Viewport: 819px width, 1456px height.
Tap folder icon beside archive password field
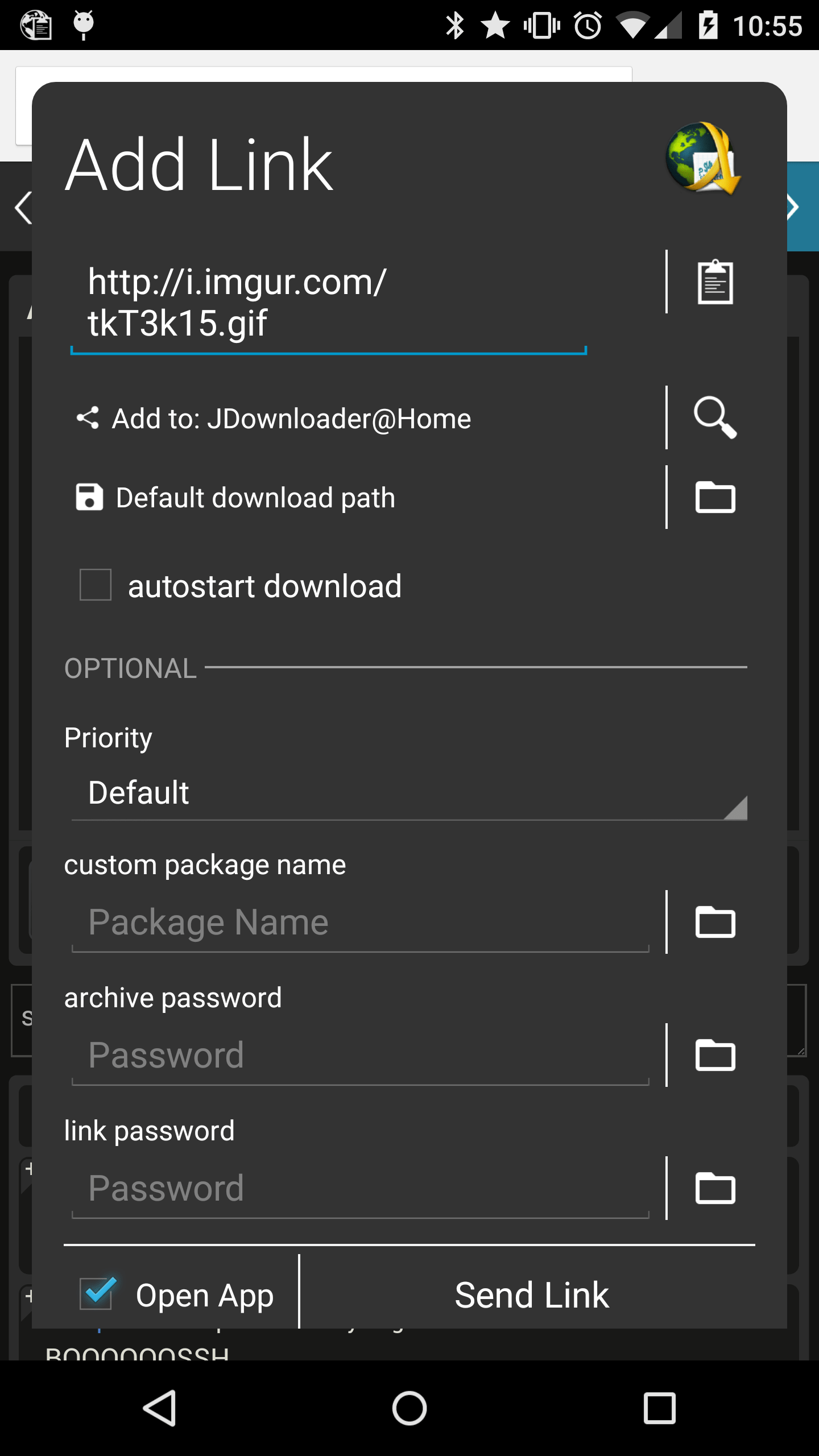click(715, 1055)
